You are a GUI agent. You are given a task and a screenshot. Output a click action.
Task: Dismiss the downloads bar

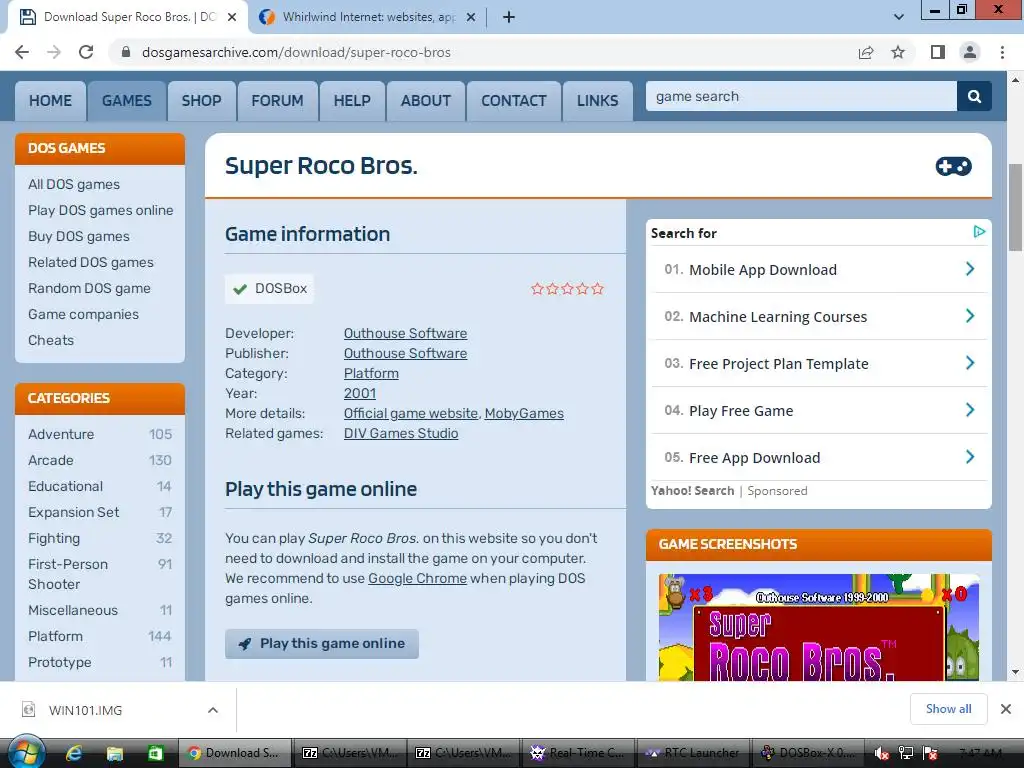pos(1006,709)
